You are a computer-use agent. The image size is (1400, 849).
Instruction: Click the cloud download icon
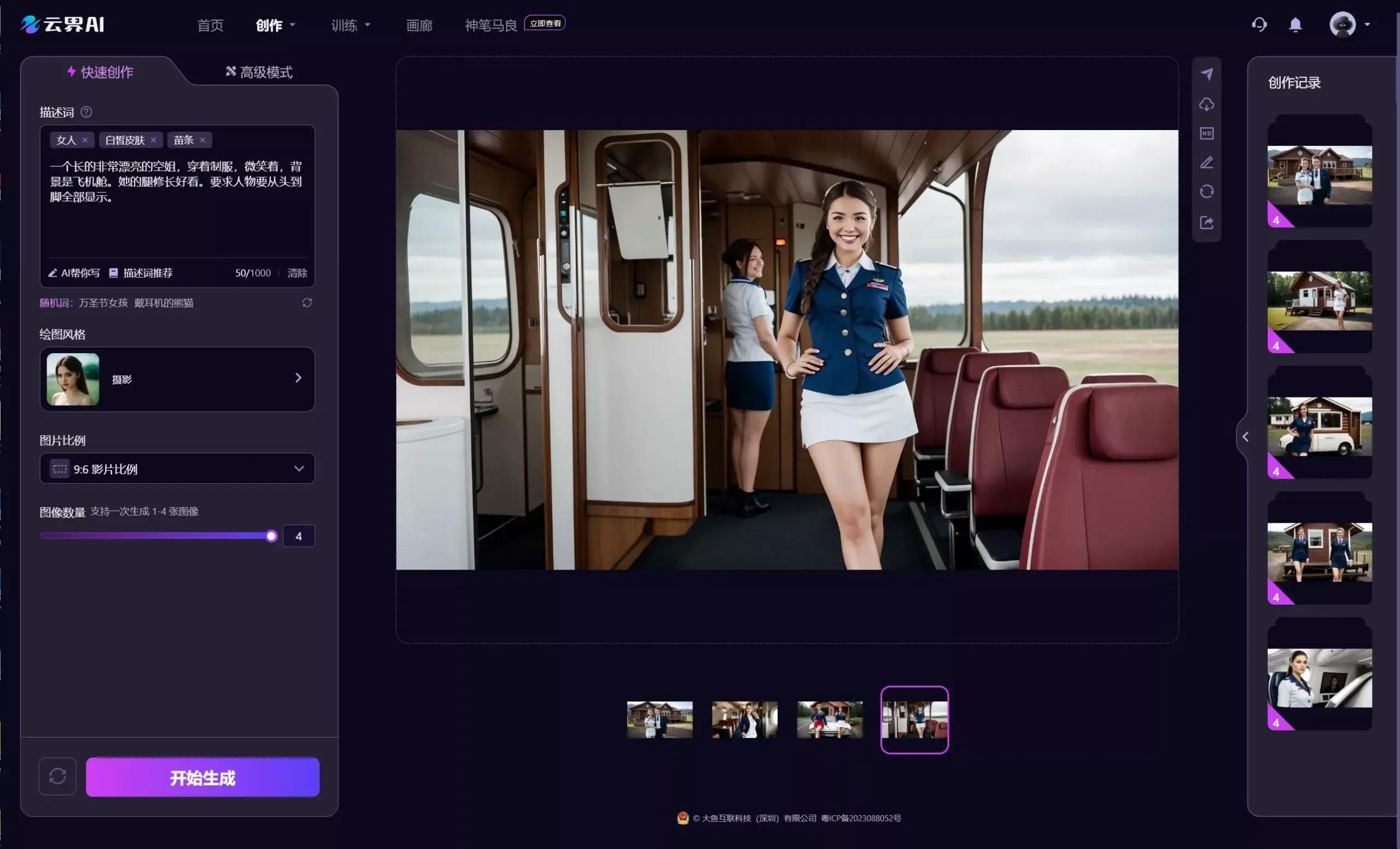pos(1206,104)
